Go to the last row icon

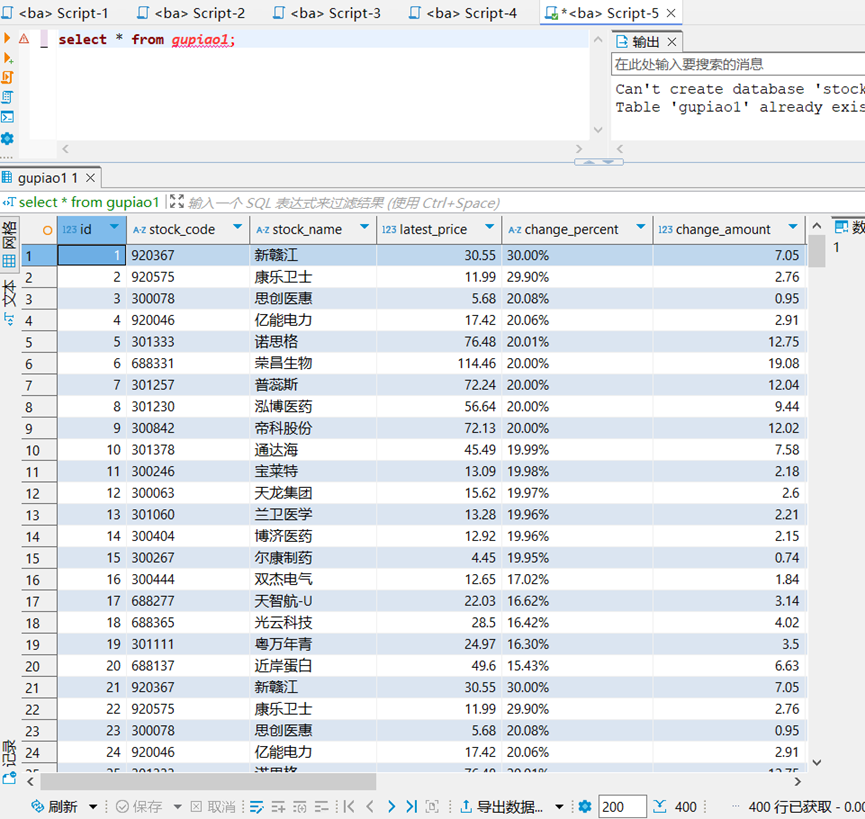412,807
